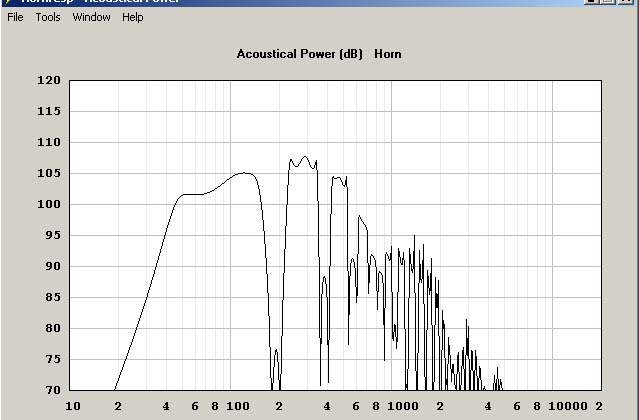
Task: Click the 110 dB axis label
Action: (49, 142)
